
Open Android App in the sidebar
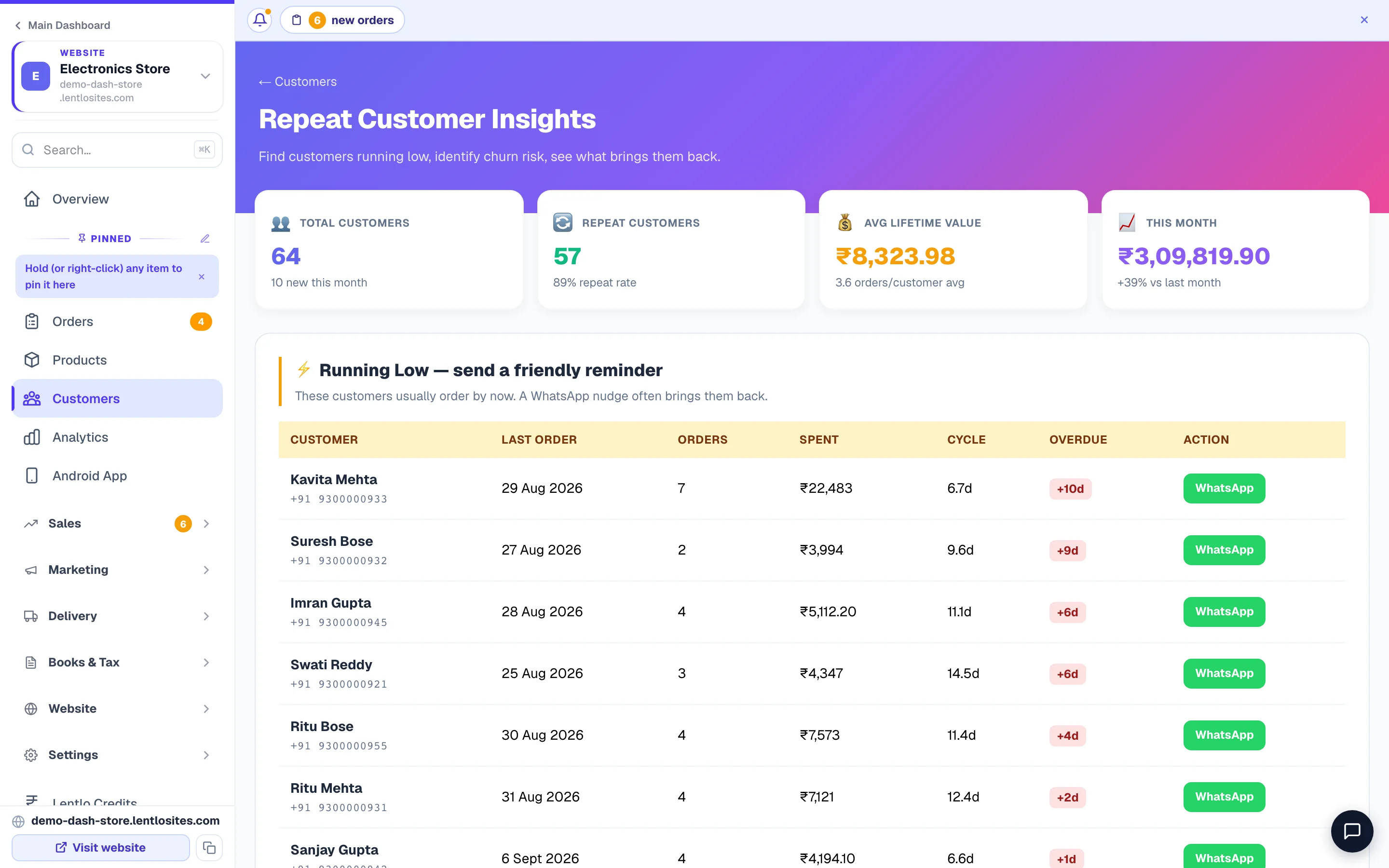tap(117, 476)
